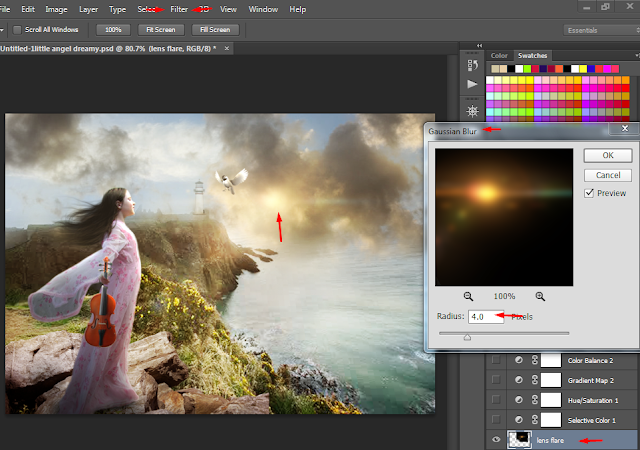Select the Selective Color 1 layer mask thumbnail
This screenshot has height=450, width=640.
tap(551, 419)
